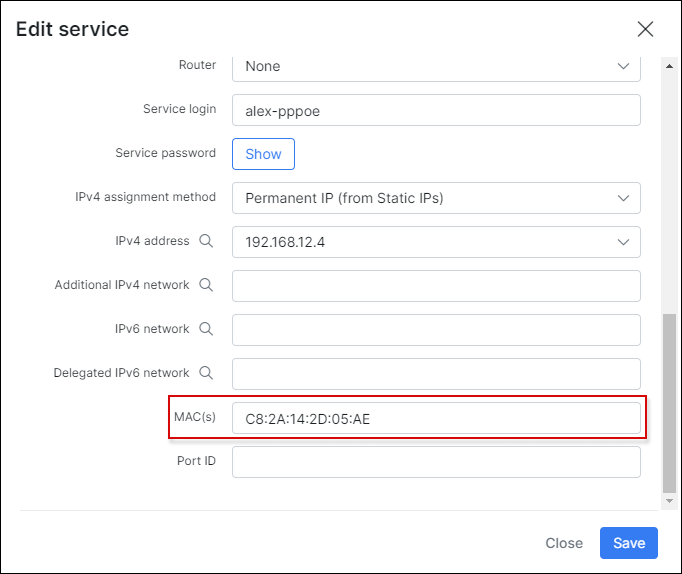Click the MAC(s) label text
This screenshot has height=574, width=682.
point(194,417)
